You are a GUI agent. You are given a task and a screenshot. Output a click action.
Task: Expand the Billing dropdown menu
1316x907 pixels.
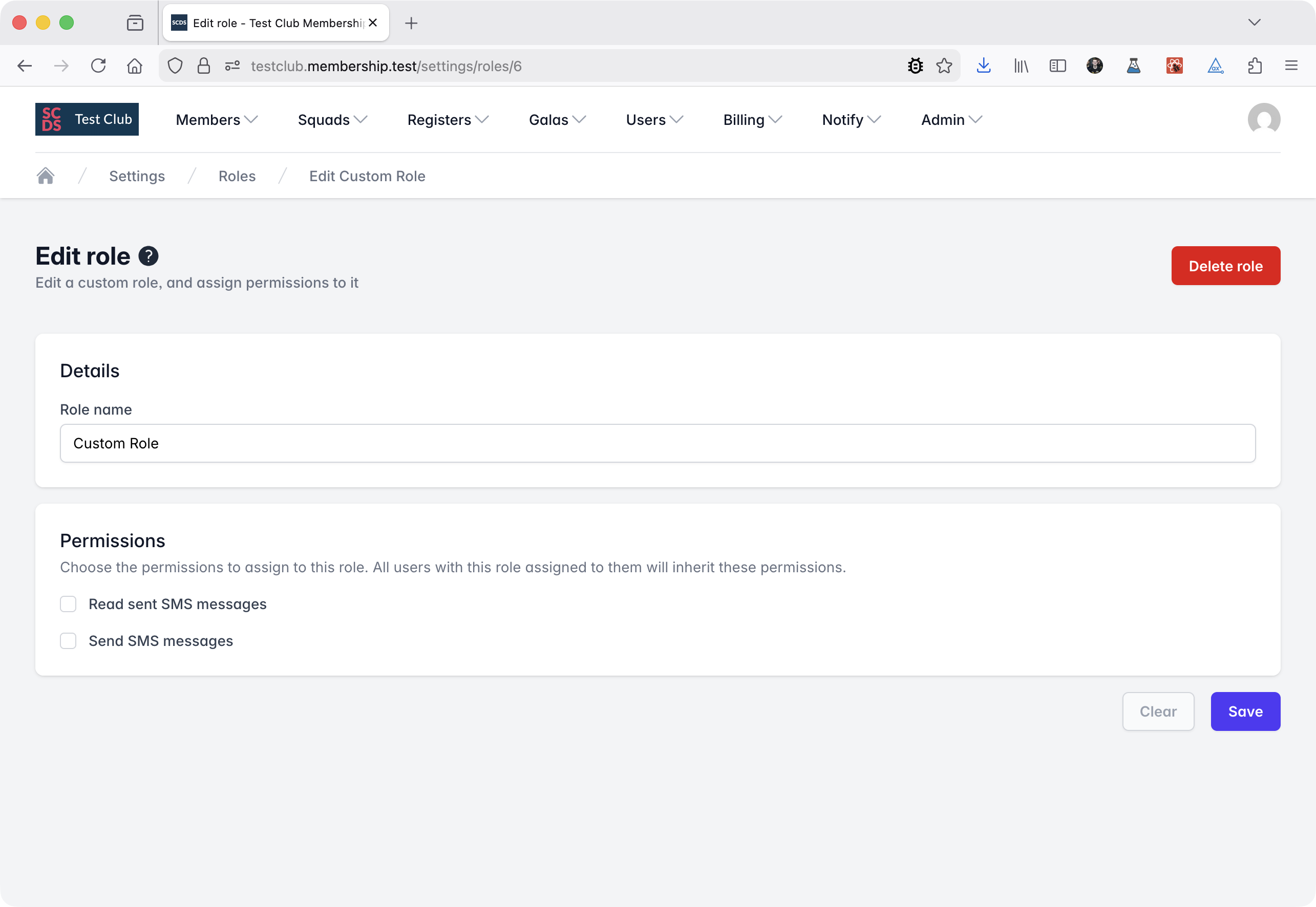pos(752,120)
